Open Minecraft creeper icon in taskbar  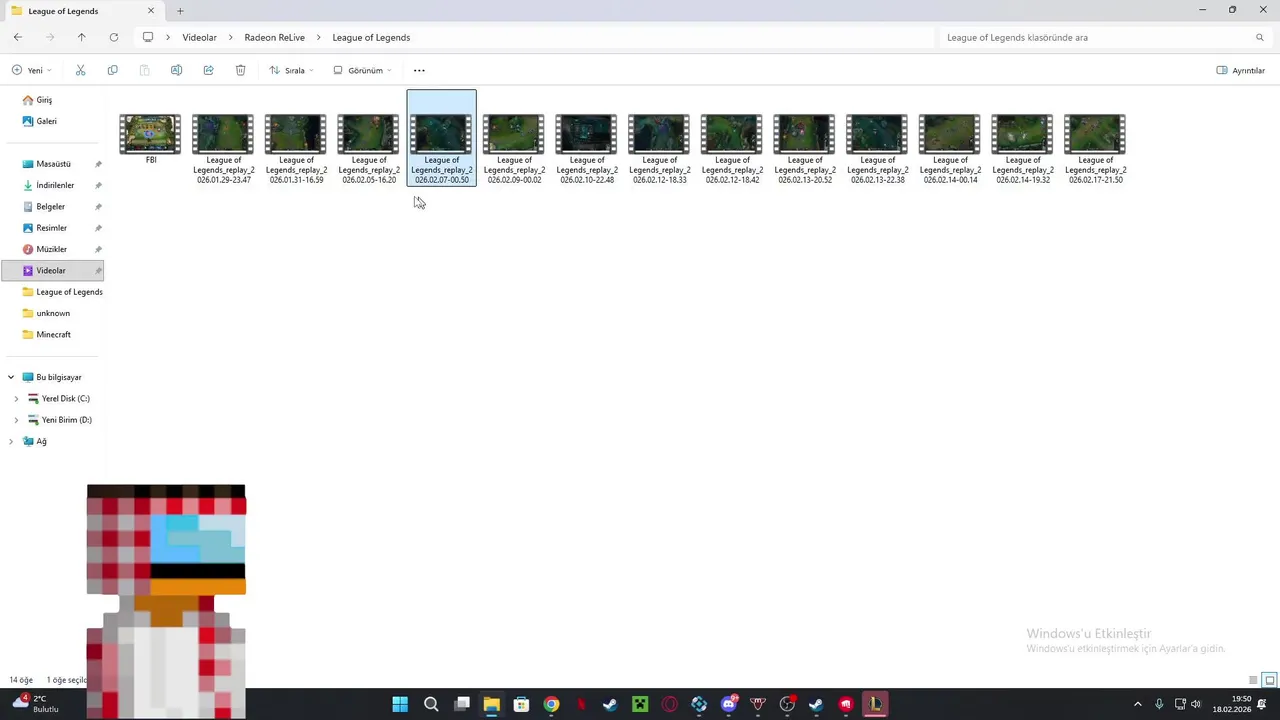640,704
